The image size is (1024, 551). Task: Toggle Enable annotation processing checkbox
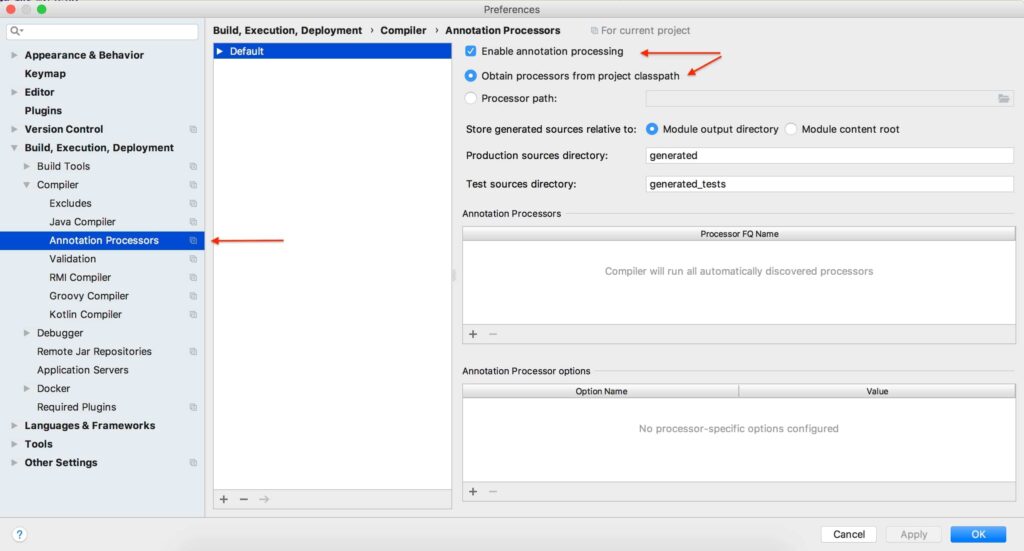pos(470,51)
